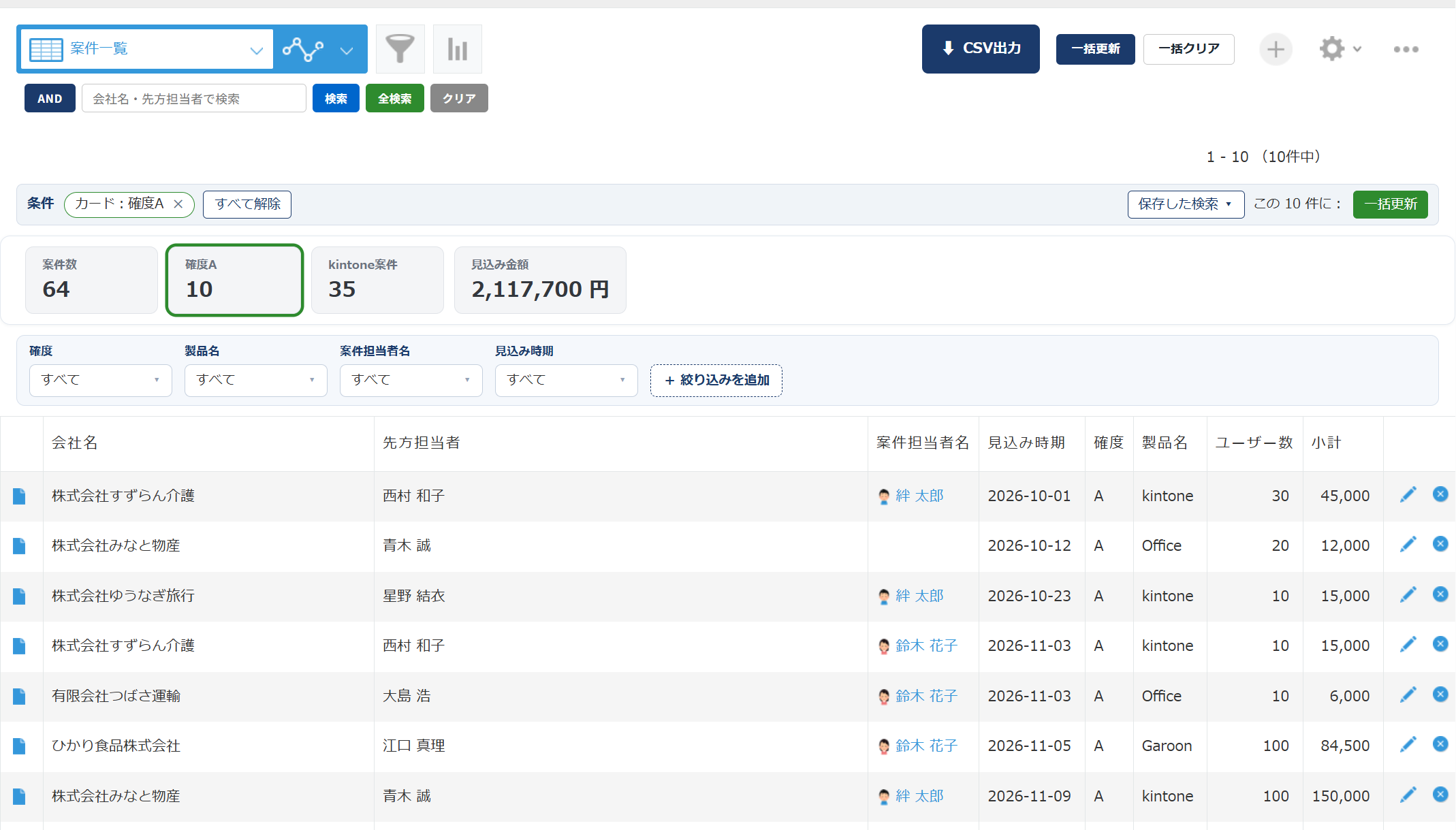This screenshot has height=830, width=1456.
Task: Open the three-dots more options menu
Action: (1406, 49)
